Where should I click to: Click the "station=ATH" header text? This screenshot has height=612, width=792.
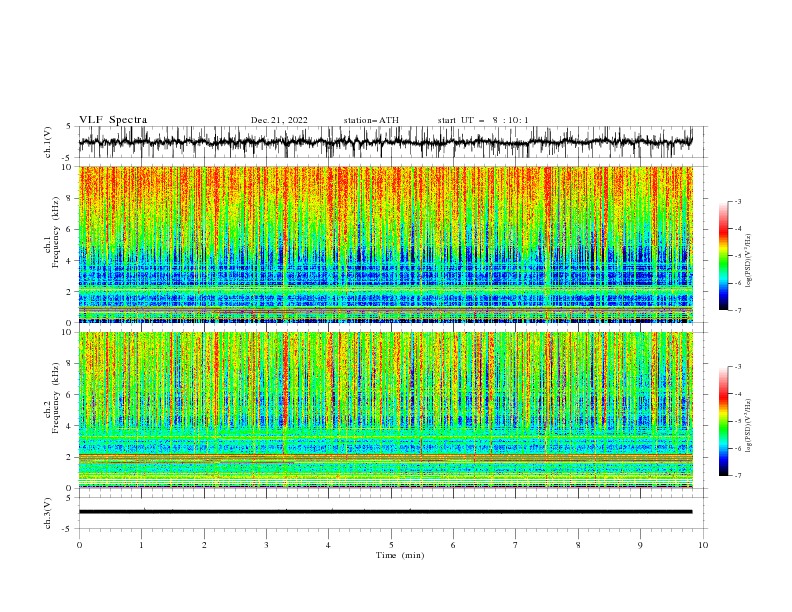(x=371, y=120)
